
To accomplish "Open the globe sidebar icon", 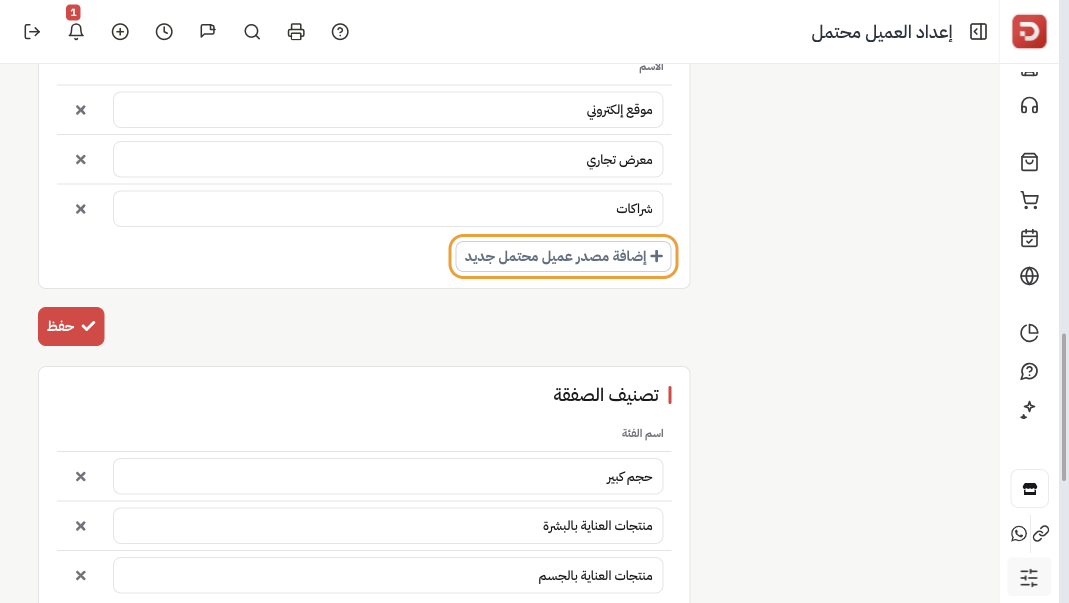I will point(1029,276).
